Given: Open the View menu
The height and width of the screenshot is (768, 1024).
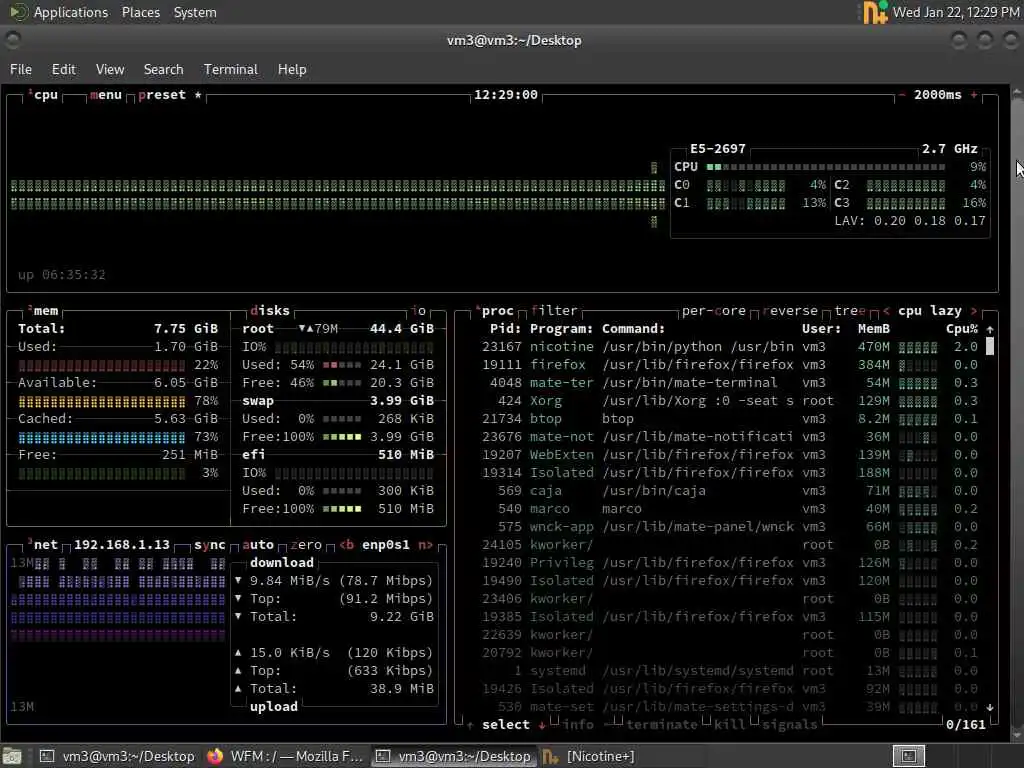Looking at the screenshot, I should point(110,69).
